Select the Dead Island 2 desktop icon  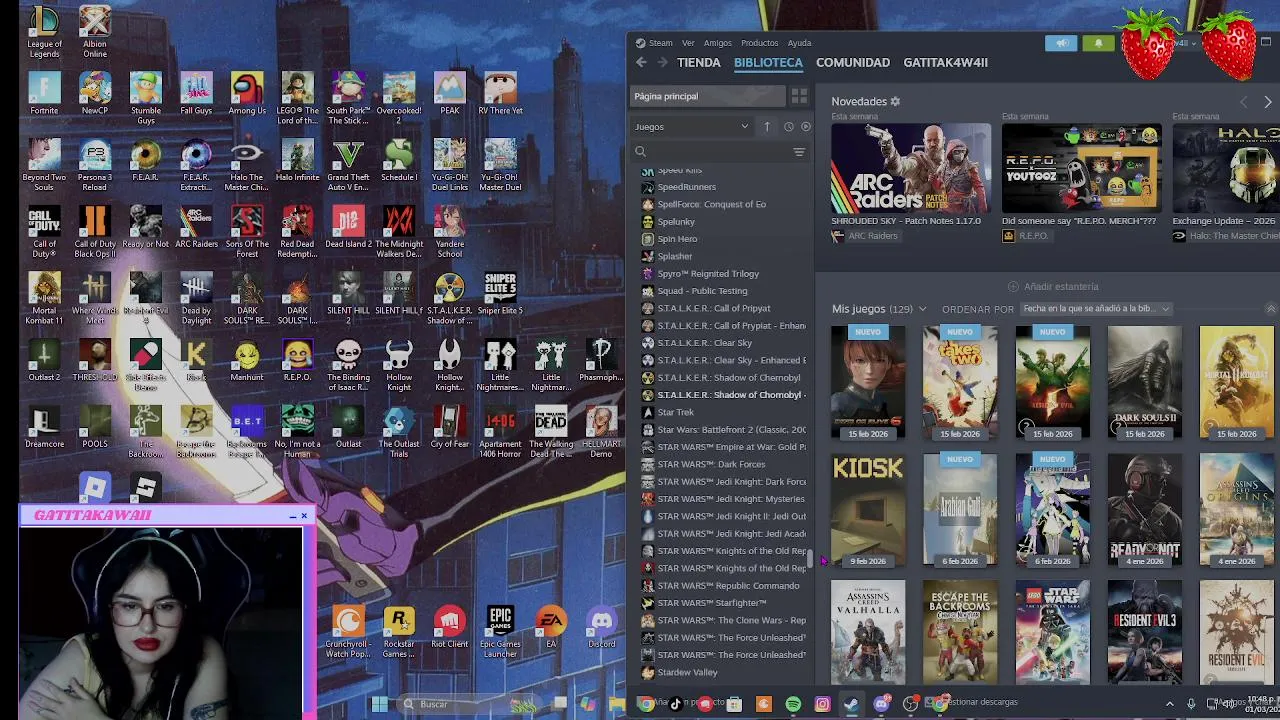click(x=348, y=227)
